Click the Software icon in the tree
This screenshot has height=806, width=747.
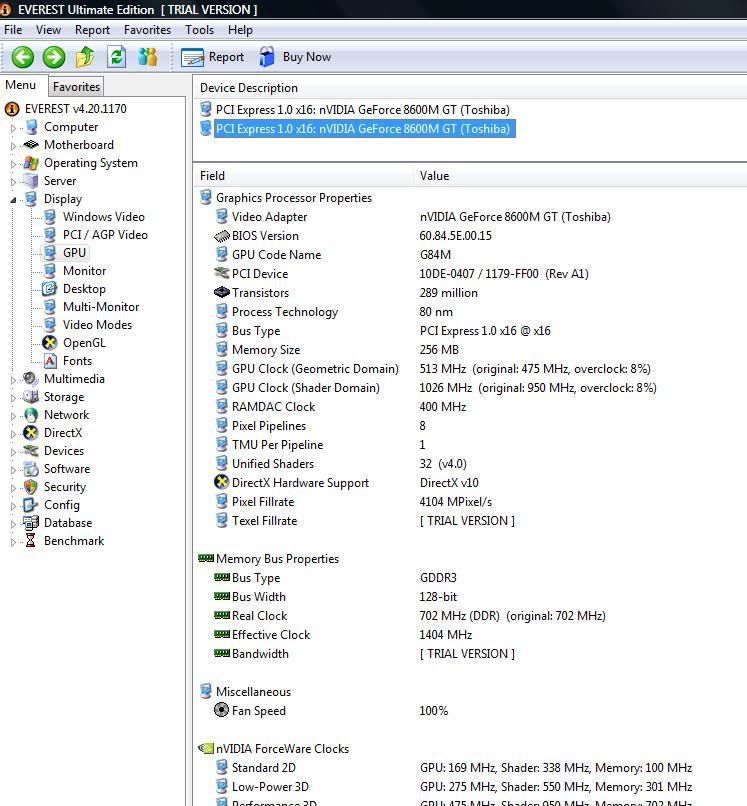point(31,469)
